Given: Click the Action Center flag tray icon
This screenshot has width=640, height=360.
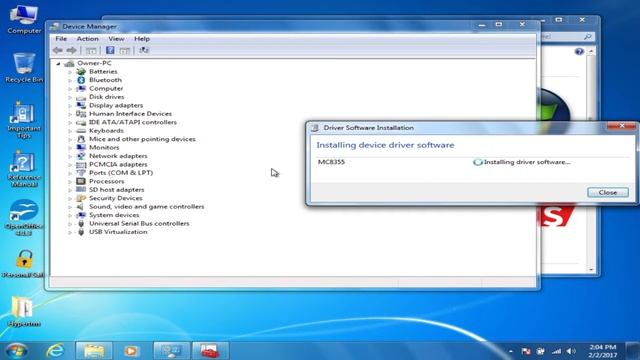Looking at the screenshot, I should (526, 351).
